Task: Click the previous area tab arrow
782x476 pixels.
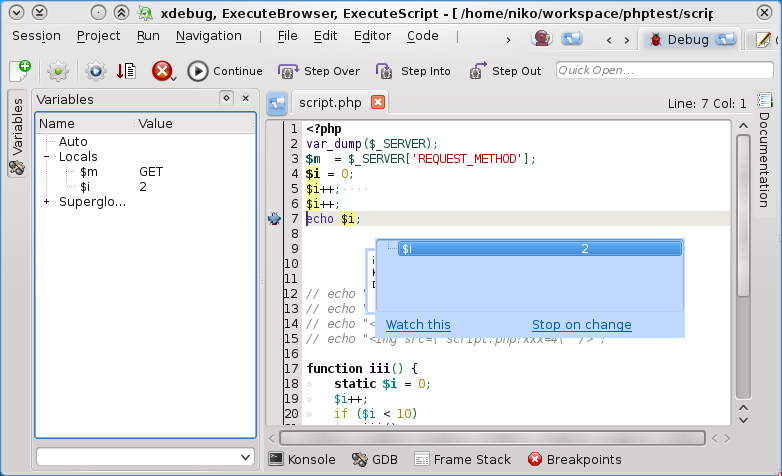Action: 608,40
